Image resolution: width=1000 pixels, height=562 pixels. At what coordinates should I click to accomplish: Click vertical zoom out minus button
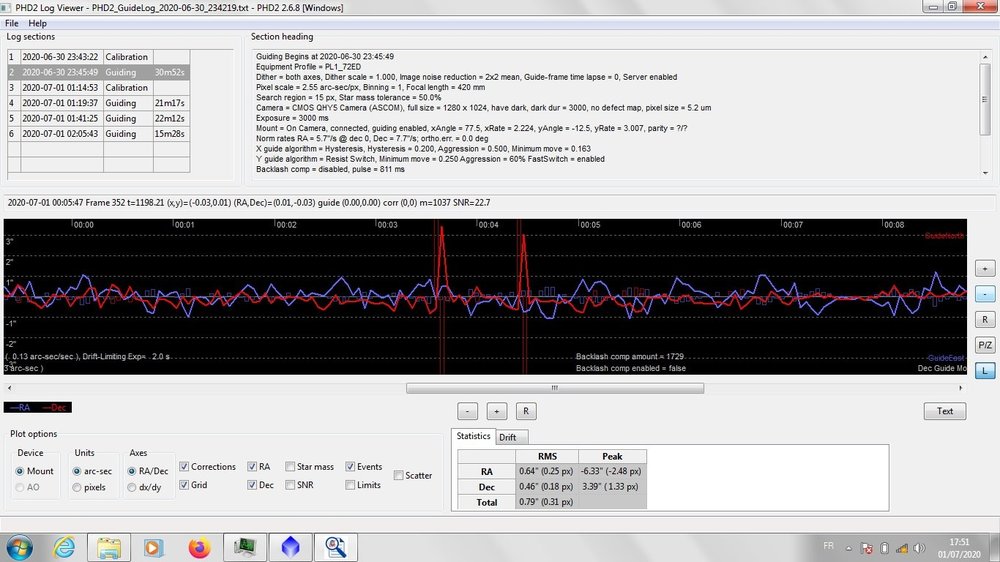click(985, 294)
